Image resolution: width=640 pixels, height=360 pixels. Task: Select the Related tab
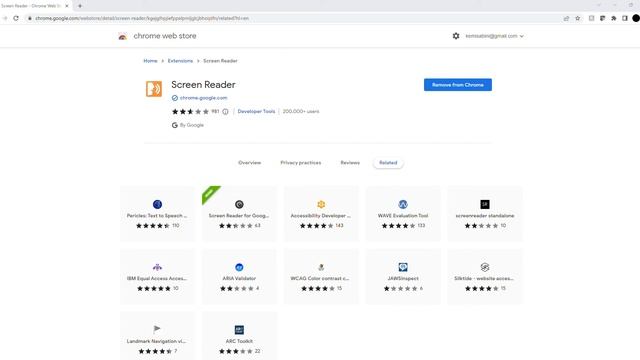[x=388, y=162]
